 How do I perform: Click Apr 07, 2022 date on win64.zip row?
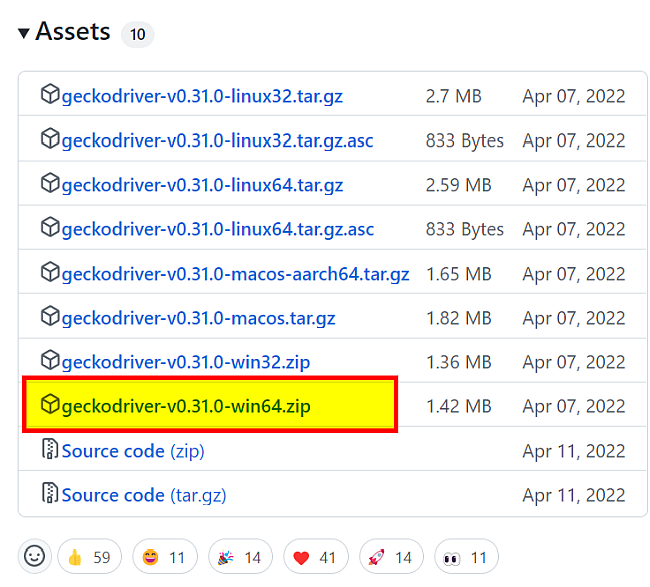pos(574,406)
